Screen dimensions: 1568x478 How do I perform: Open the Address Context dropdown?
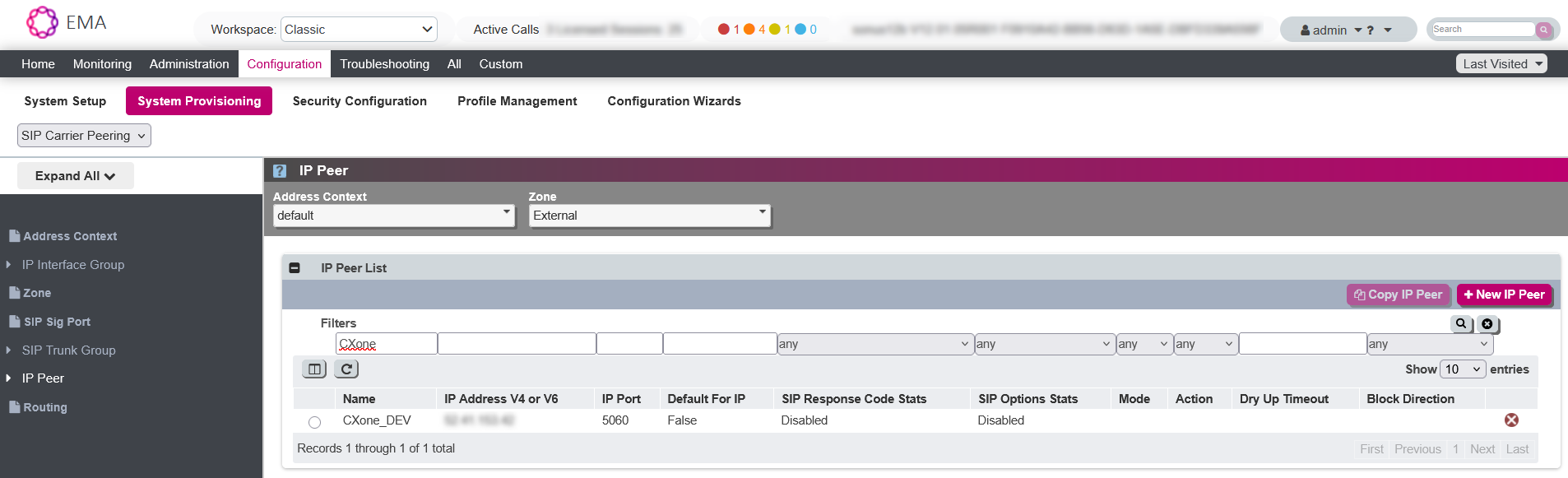point(393,216)
